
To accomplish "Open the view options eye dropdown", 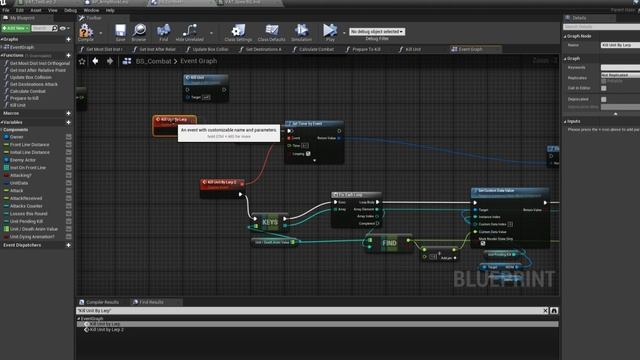I will 64,28.
